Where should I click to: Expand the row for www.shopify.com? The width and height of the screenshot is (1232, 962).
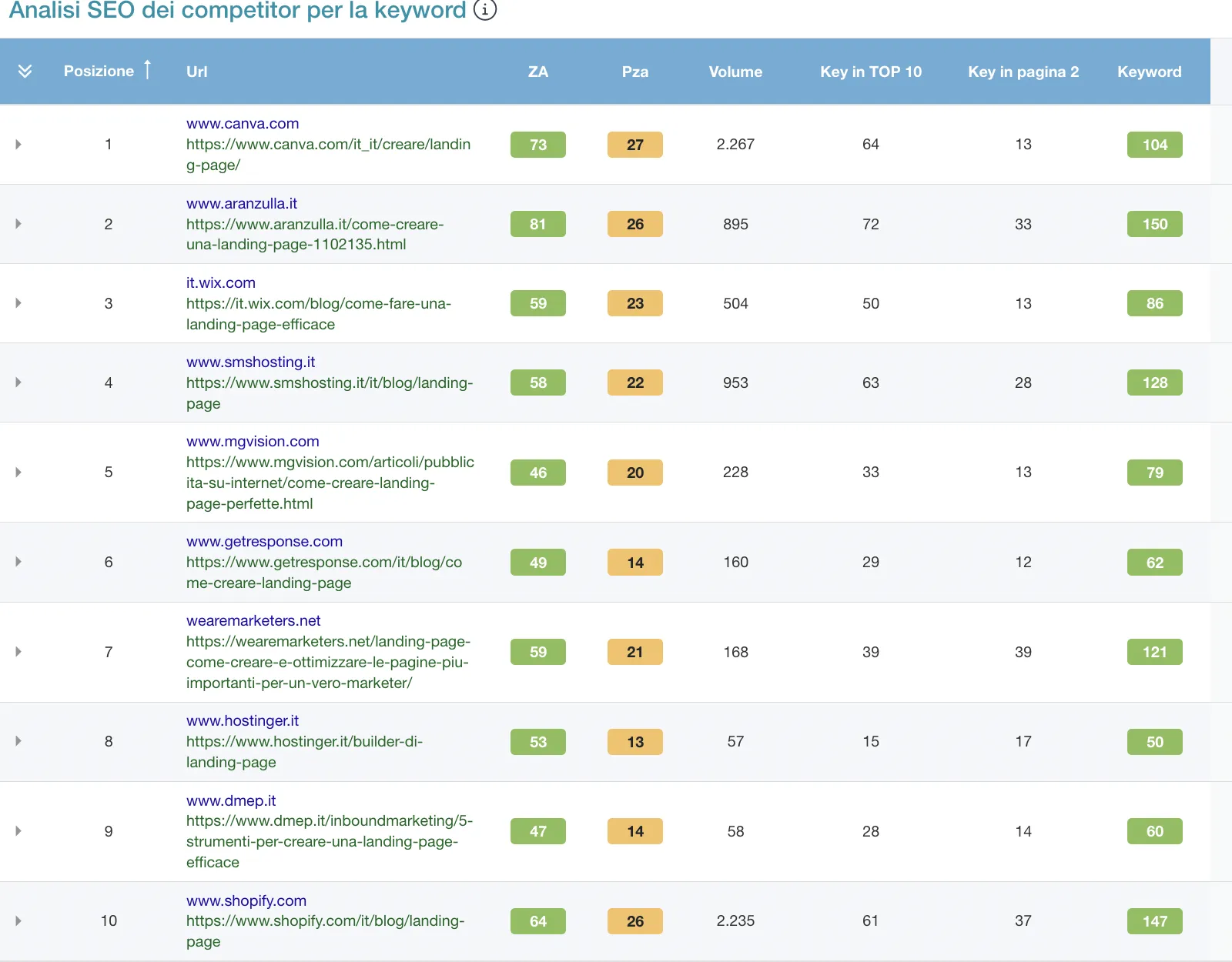tap(18, 920)
